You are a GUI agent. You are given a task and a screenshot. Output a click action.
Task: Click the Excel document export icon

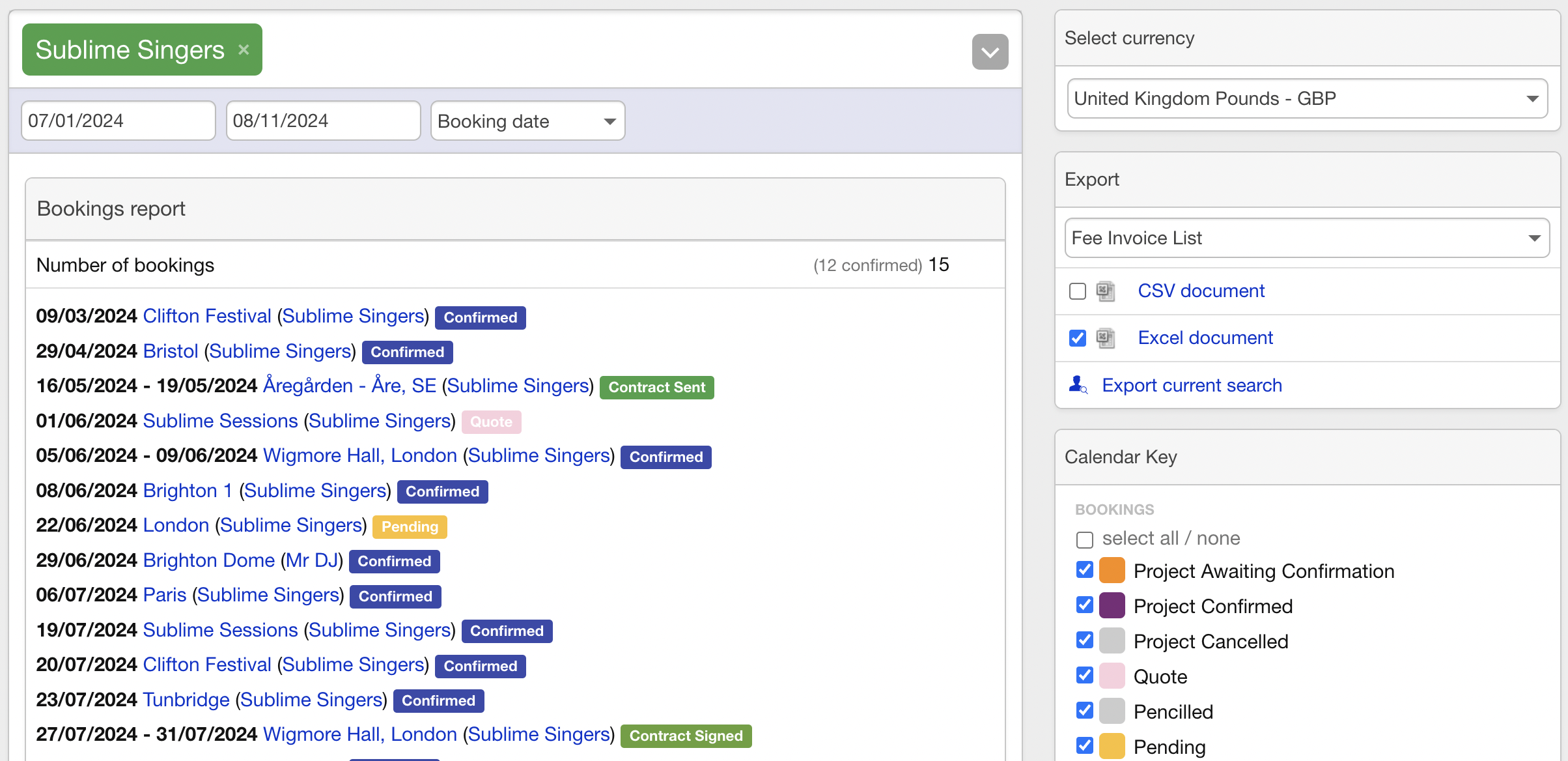(x=1108, y=337)
